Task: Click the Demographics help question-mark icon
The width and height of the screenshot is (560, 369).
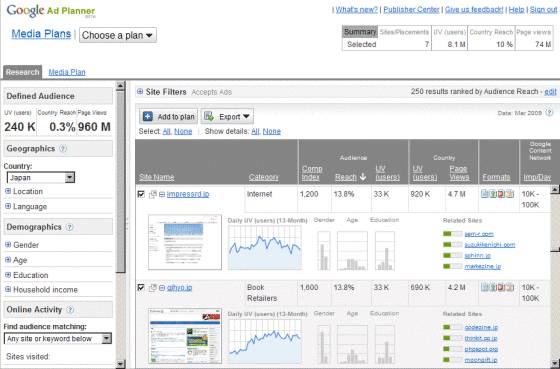Action: 70,227
